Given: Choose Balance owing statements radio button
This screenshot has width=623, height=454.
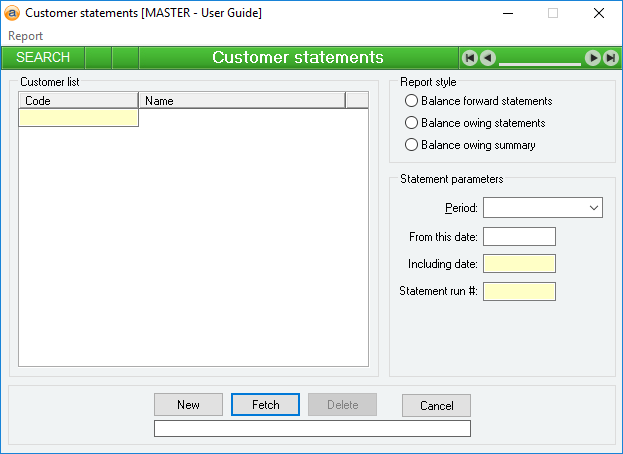Looking at the screenshot, I should [411, 123].
